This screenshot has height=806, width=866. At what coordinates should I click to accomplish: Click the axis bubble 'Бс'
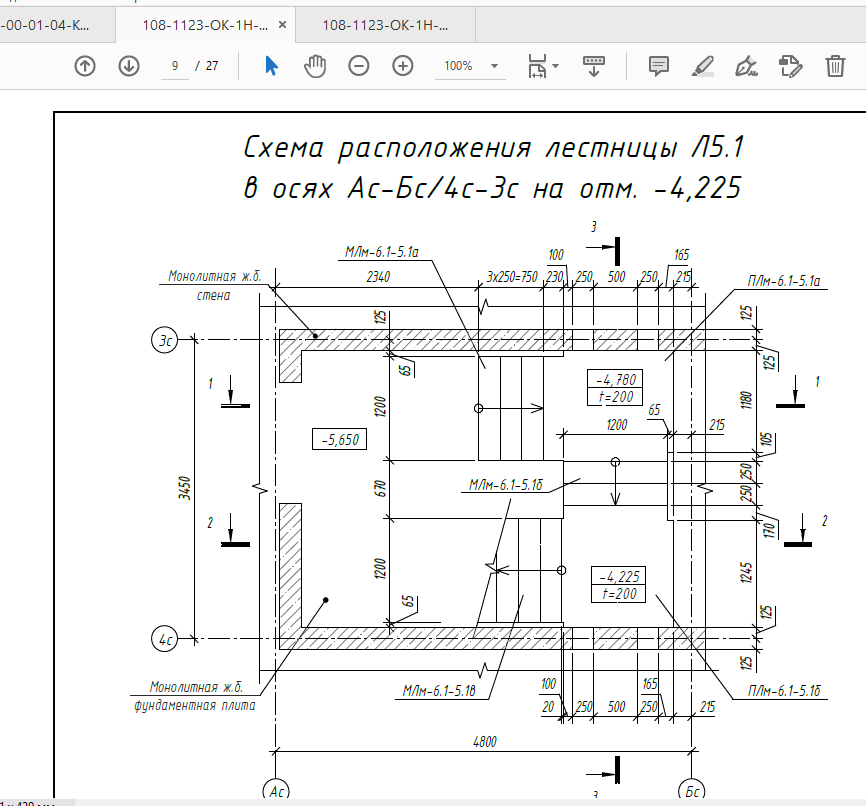click(691, 791)
